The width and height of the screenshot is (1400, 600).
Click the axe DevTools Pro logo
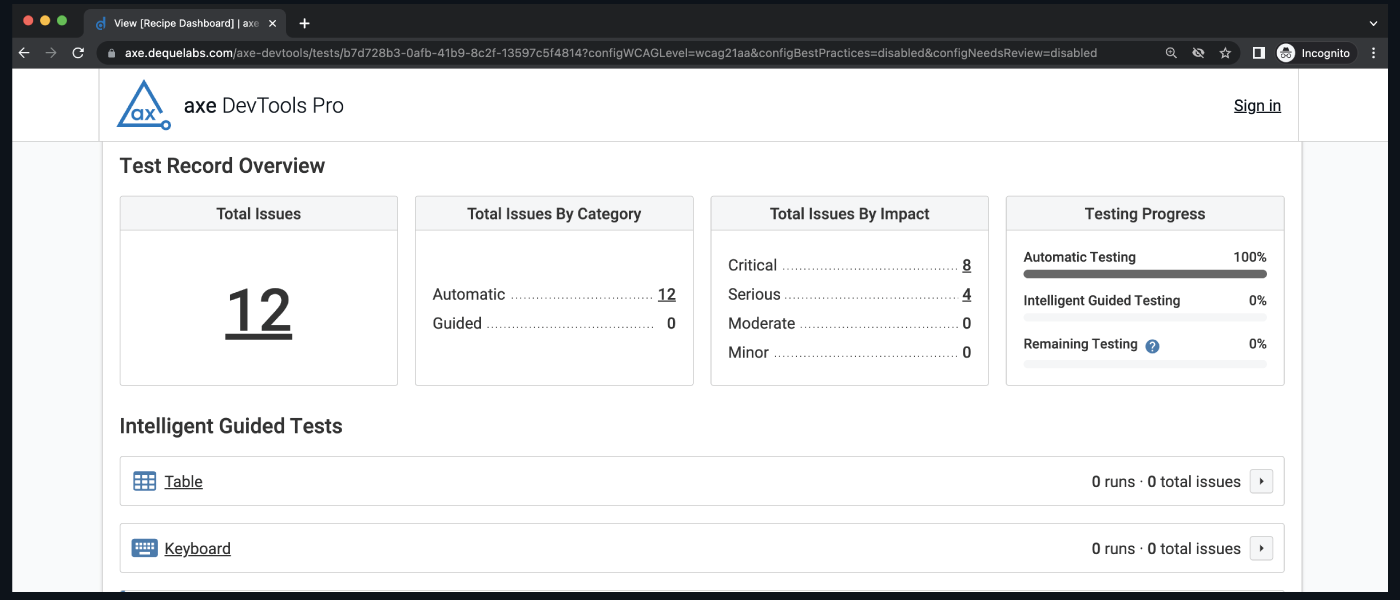click(x=143, y=105)
